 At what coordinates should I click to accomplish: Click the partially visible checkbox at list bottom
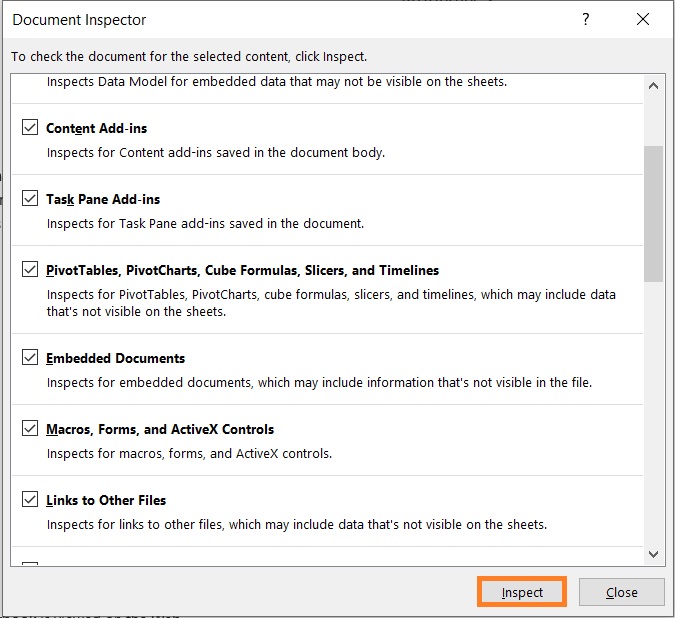pos(30,563)
